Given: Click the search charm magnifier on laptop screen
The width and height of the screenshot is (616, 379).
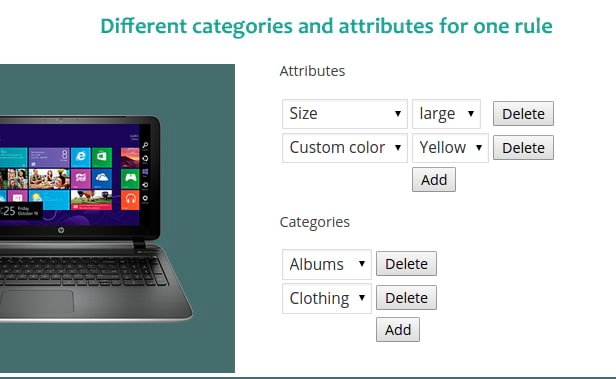Looking at the screenshot, I should click(x=145, y=145).
